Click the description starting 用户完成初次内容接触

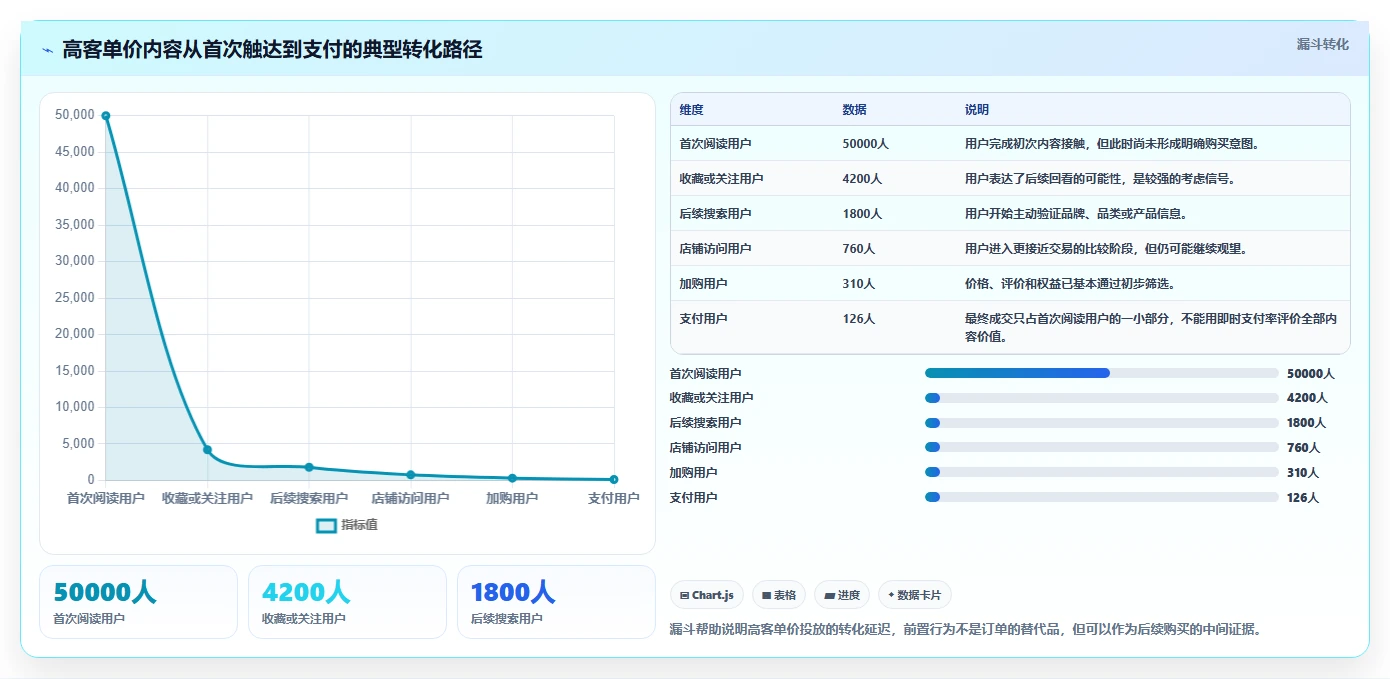coord(1111,144)
